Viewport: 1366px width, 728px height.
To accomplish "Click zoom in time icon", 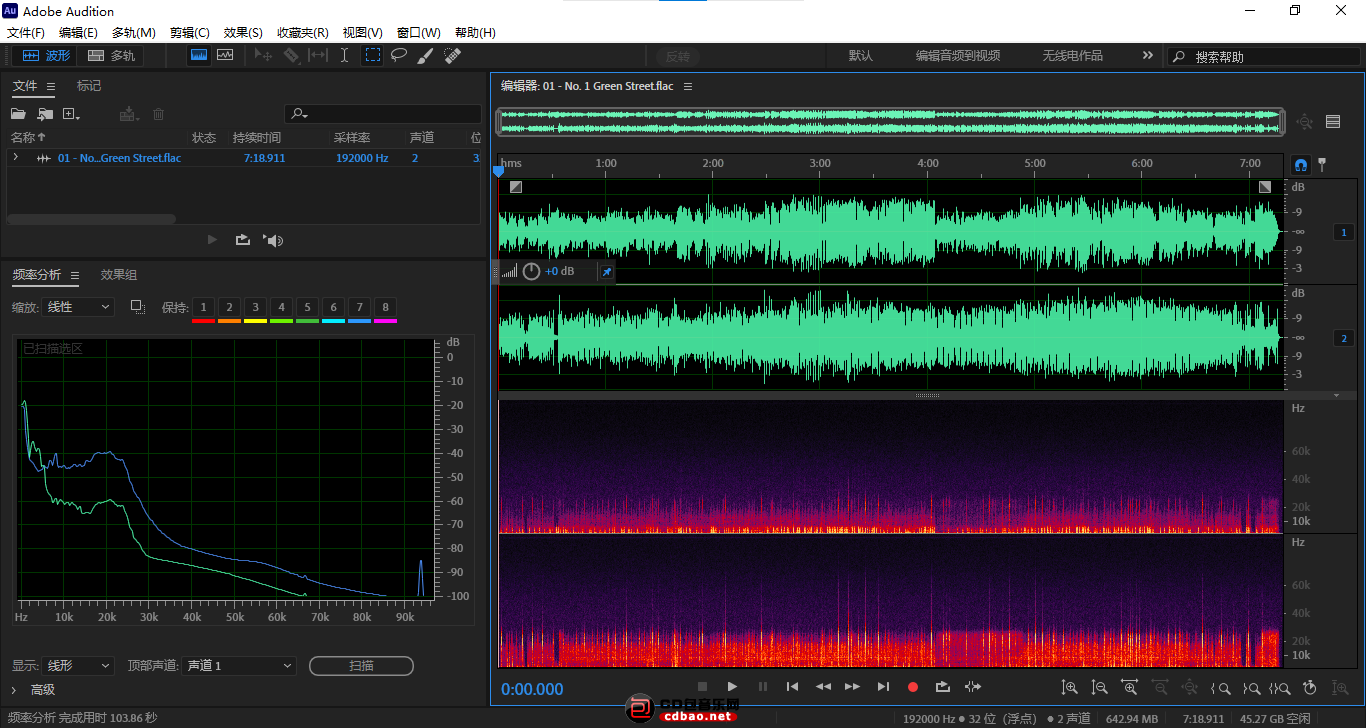I will [1130, 687].
